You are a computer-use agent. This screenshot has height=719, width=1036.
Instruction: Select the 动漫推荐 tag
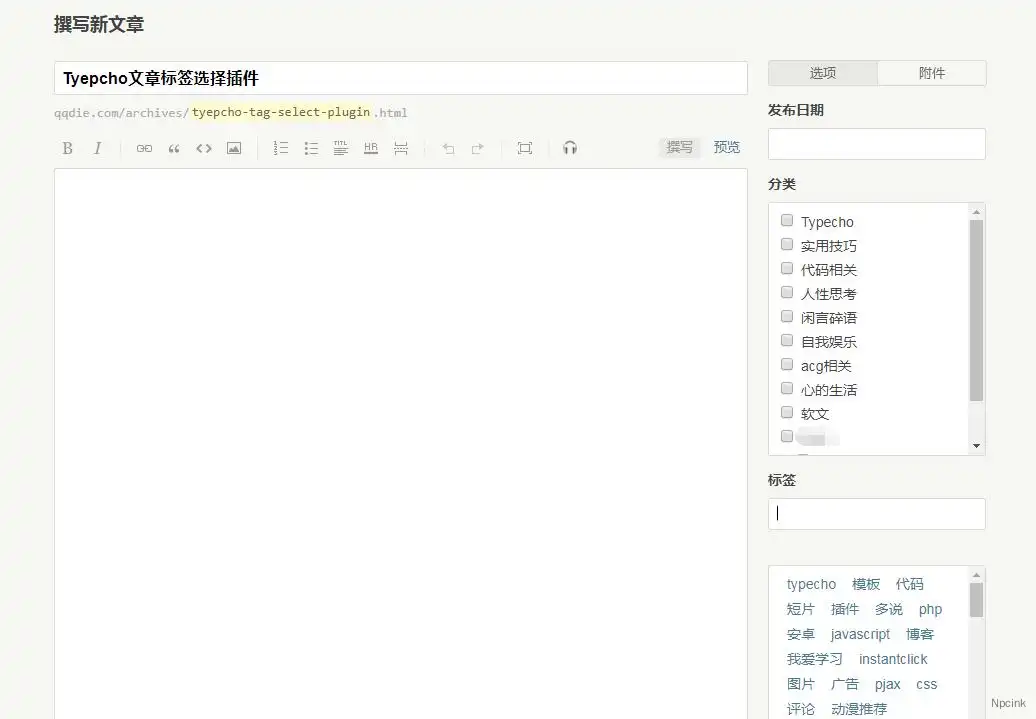coord(859,709)
